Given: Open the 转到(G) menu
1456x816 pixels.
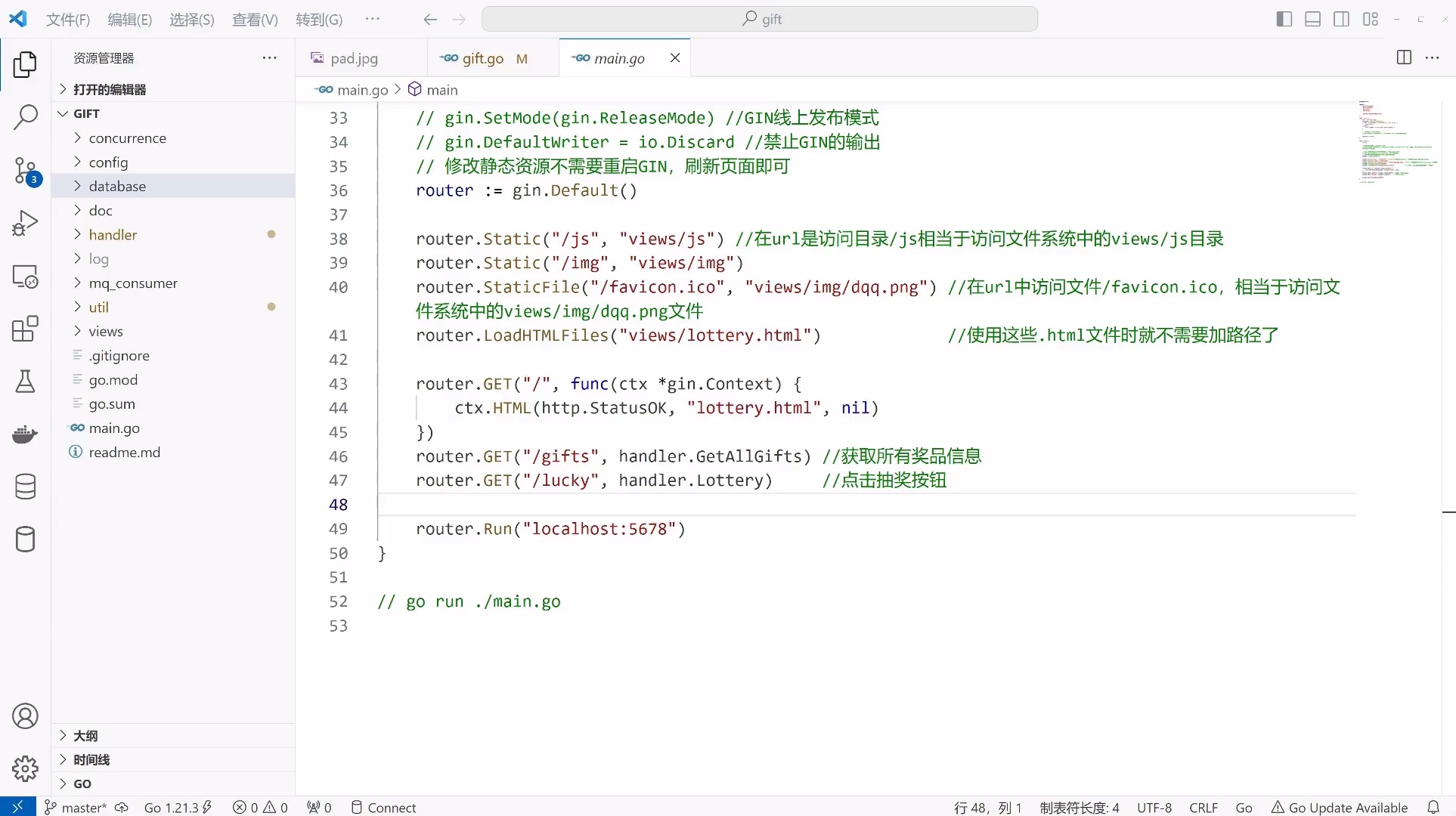Looking at the screenshot, I should pyautogui.click(x=319, y=19).
